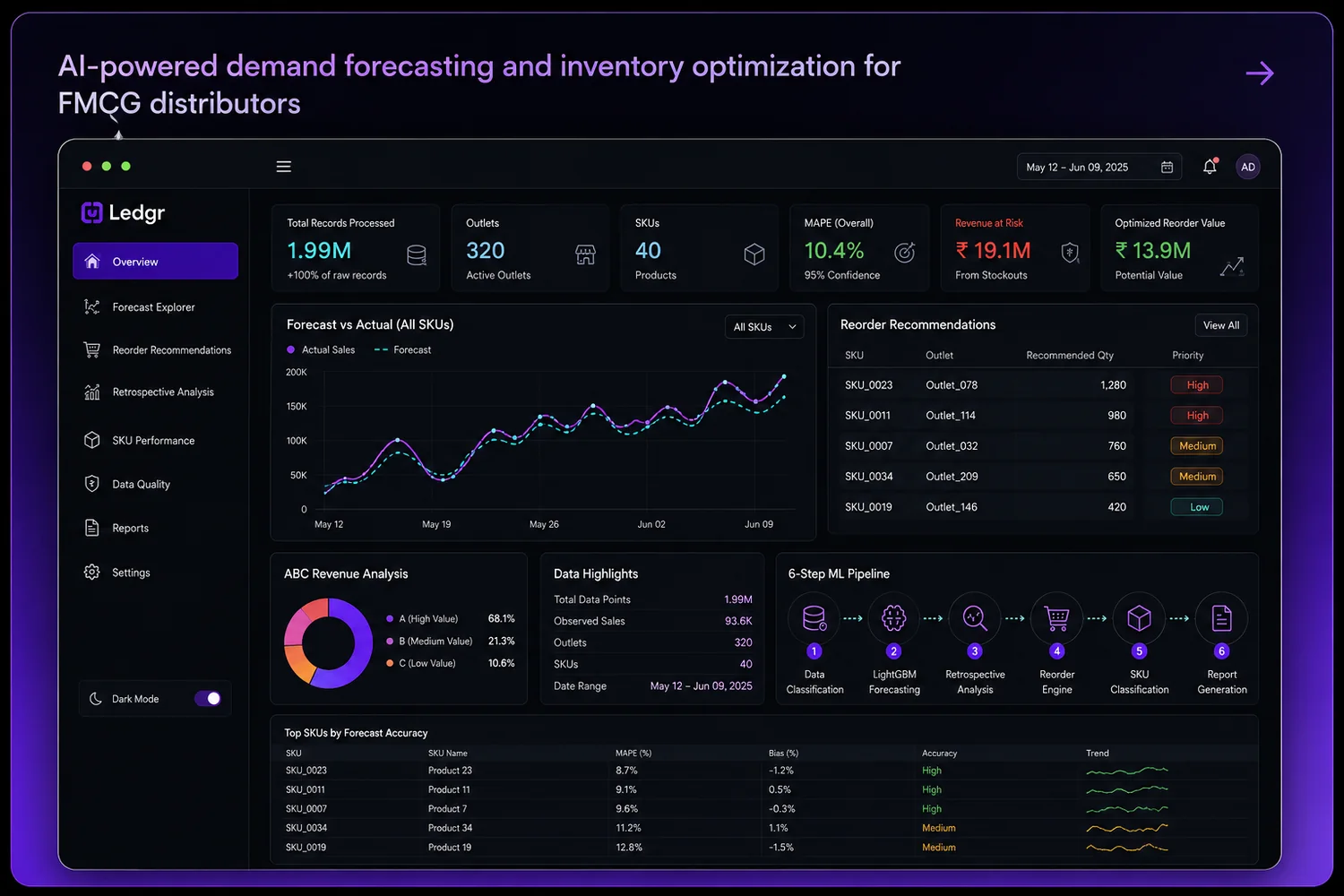The image size is (1344, 896).
Task: Click Product 23 in the accuracy table
Action: pyautogui.click(x=450, y=771)
